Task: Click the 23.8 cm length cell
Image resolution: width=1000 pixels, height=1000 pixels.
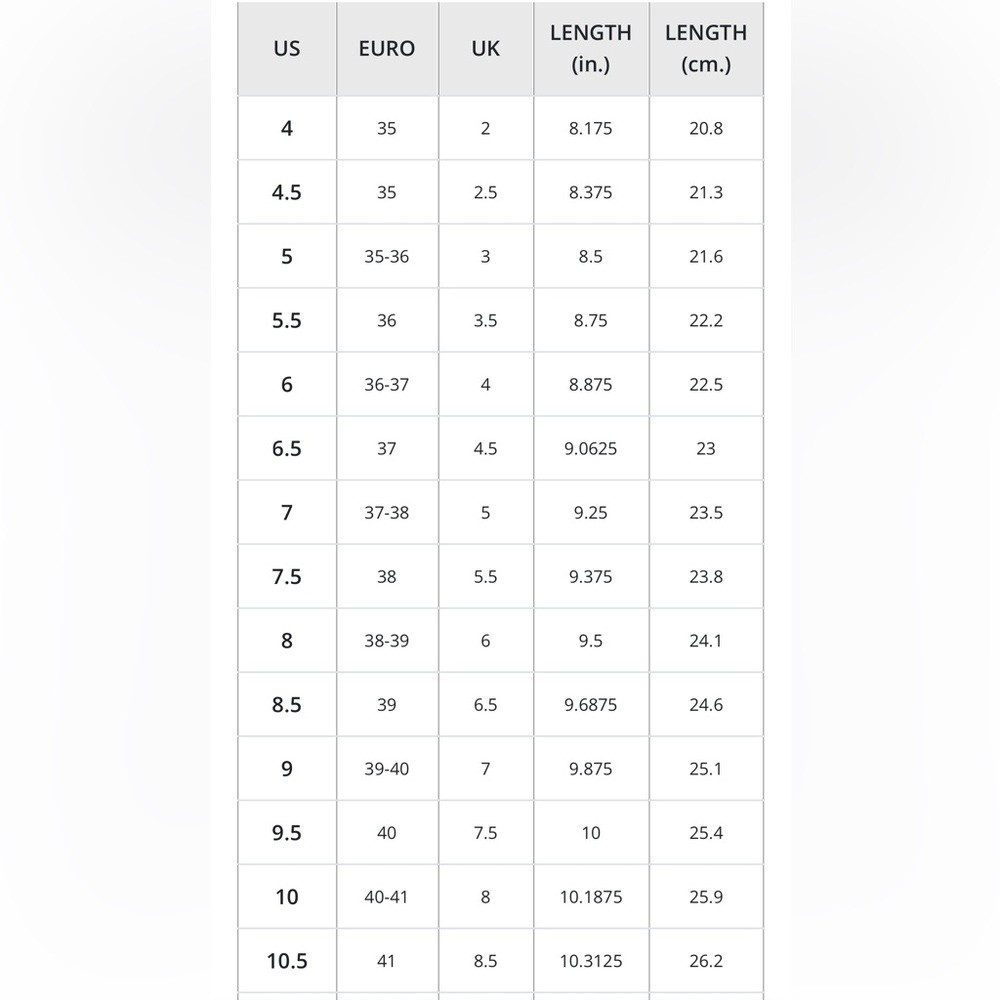Action: tap(706, 577)
